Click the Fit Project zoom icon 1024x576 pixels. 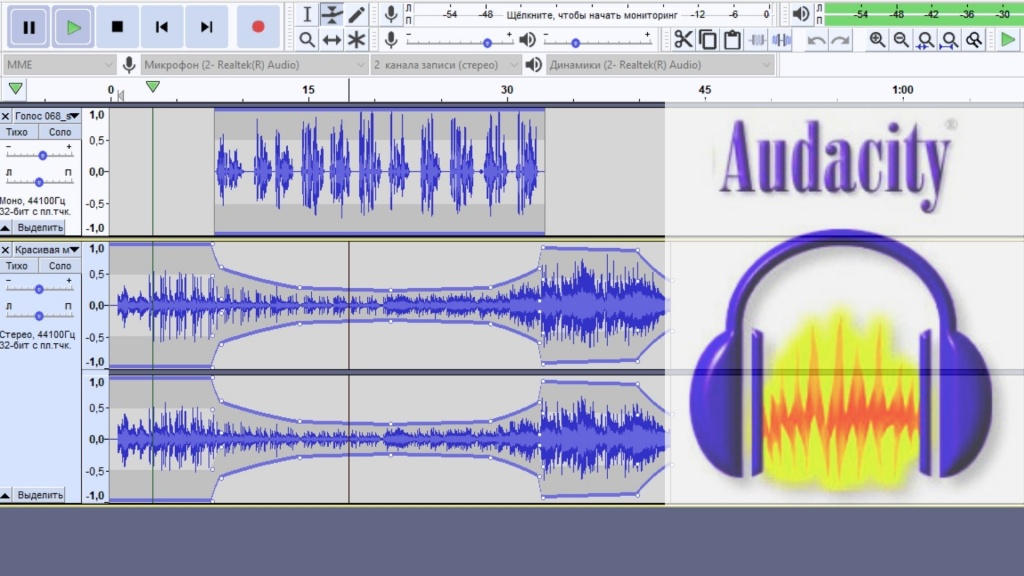(x=950, y=40)
